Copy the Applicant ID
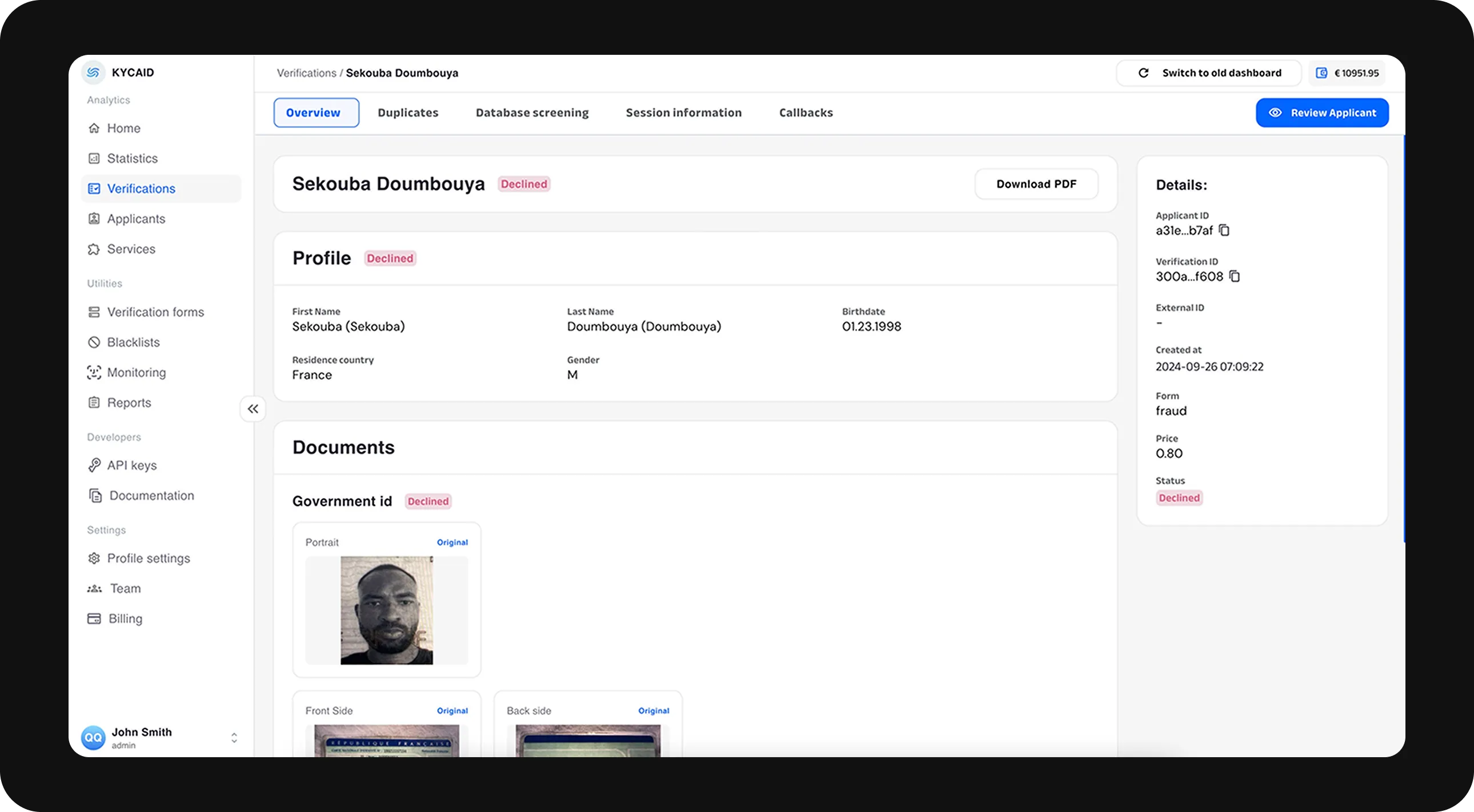 click(x=1224, y=231)
